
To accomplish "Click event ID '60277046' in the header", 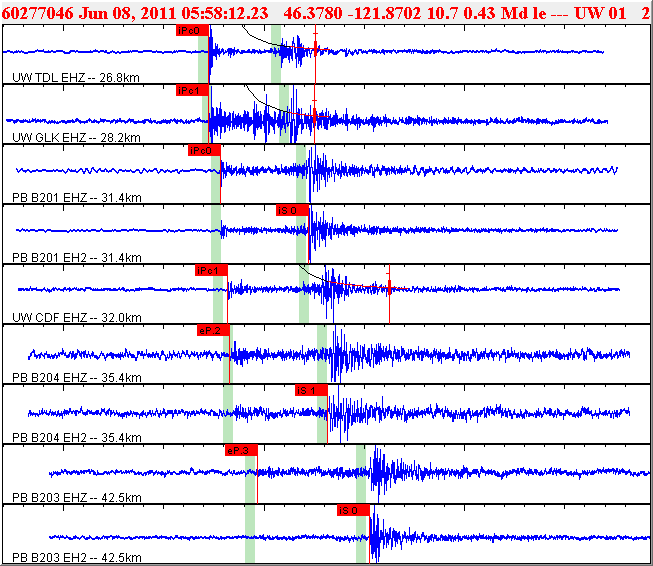I will pos(37,13).
